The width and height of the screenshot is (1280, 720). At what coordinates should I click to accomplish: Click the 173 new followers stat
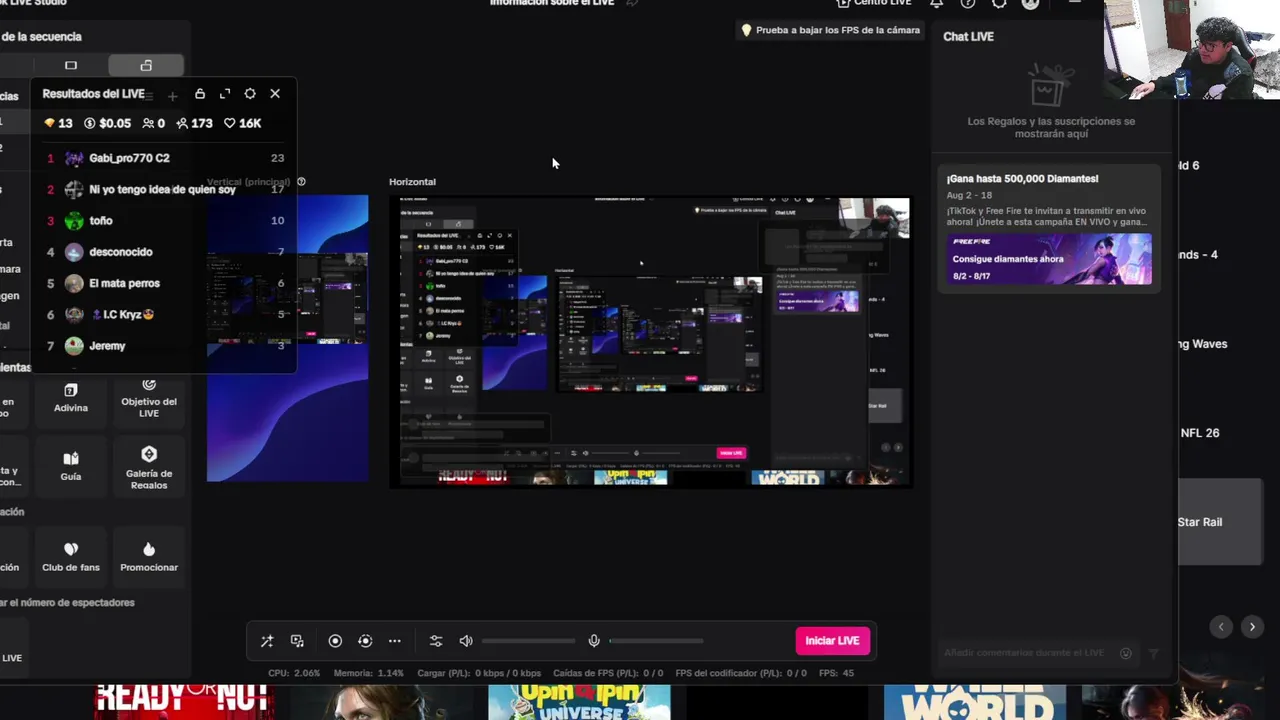coord(194,123)
